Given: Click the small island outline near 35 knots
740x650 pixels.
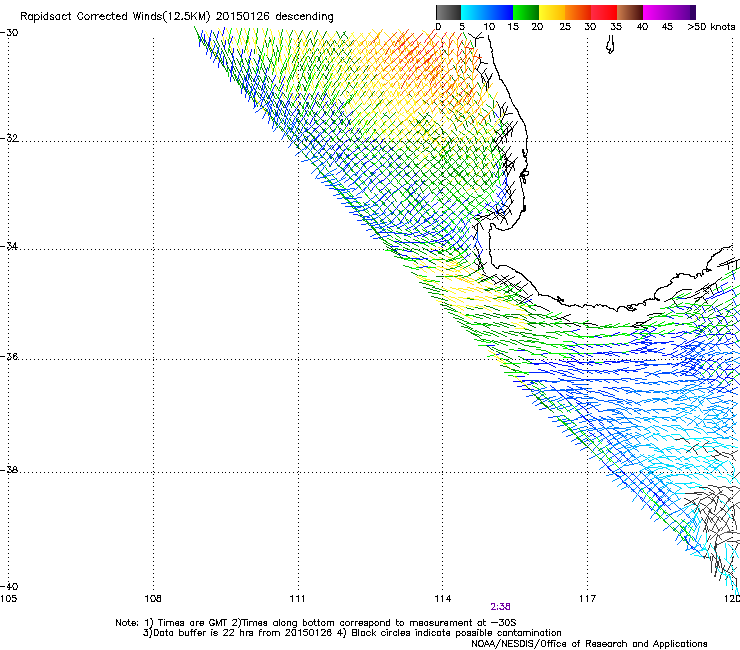Looking at the screenshot, I should 610,45.
